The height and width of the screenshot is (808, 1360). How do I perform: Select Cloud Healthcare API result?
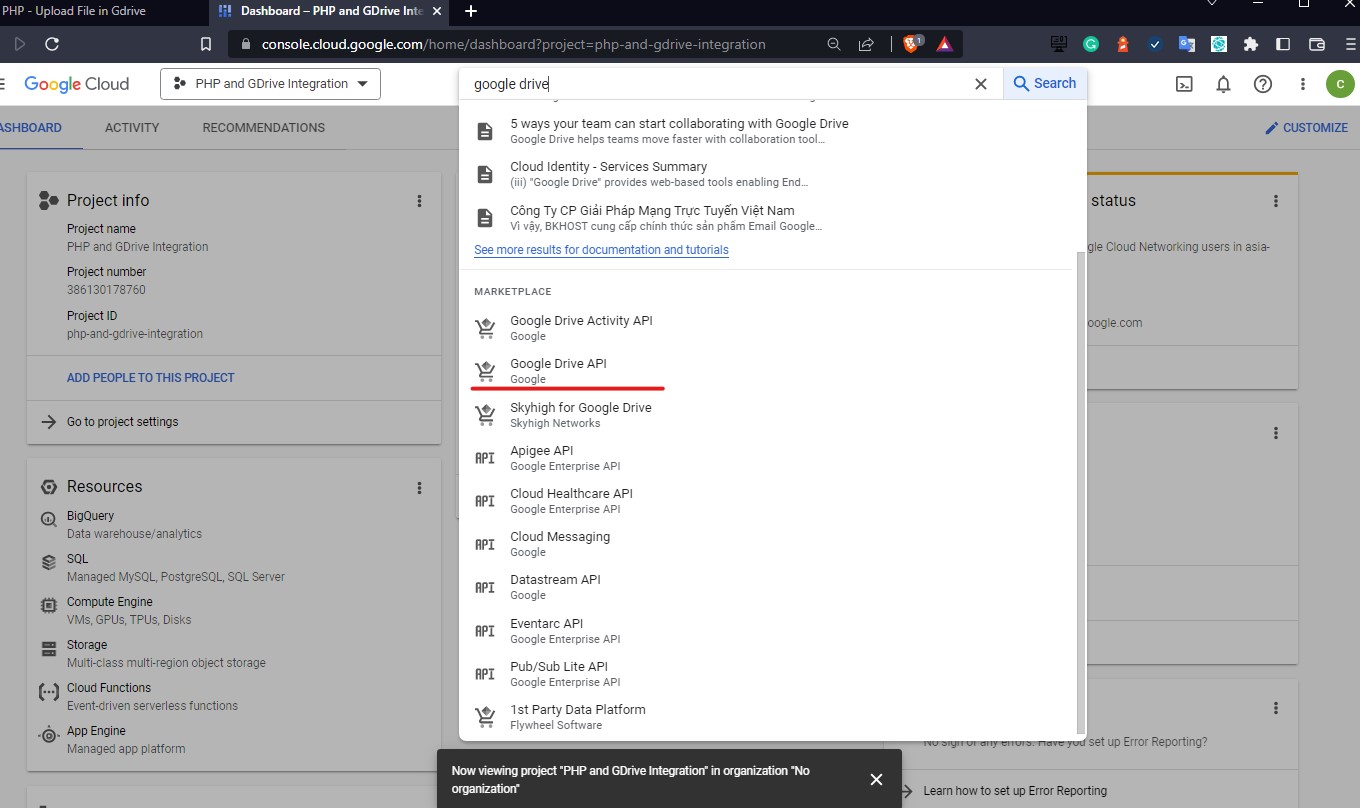click(765, 501)
